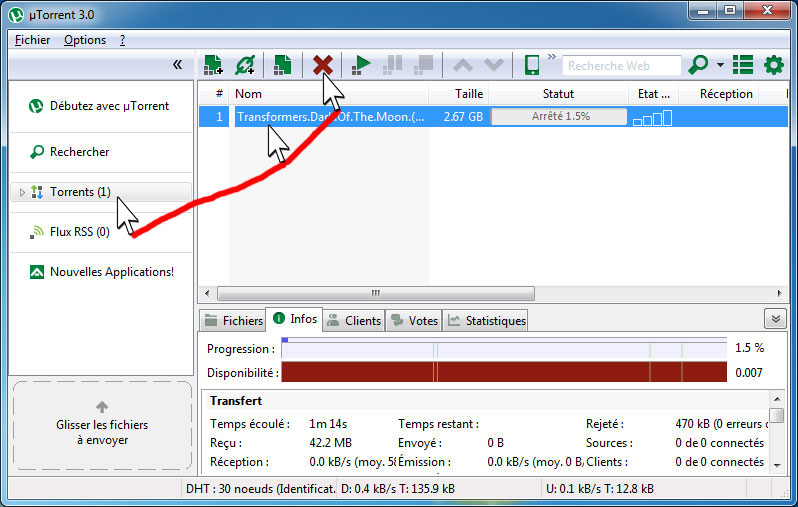This screenshot has width=798, height=507.
Task: Open the ? help menu
Action: [122, 40]
